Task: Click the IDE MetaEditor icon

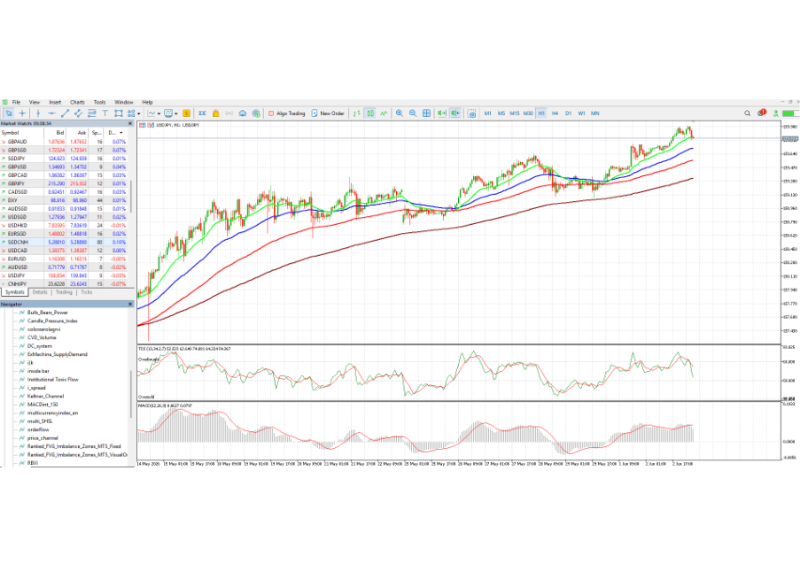Action: (202, 113)
